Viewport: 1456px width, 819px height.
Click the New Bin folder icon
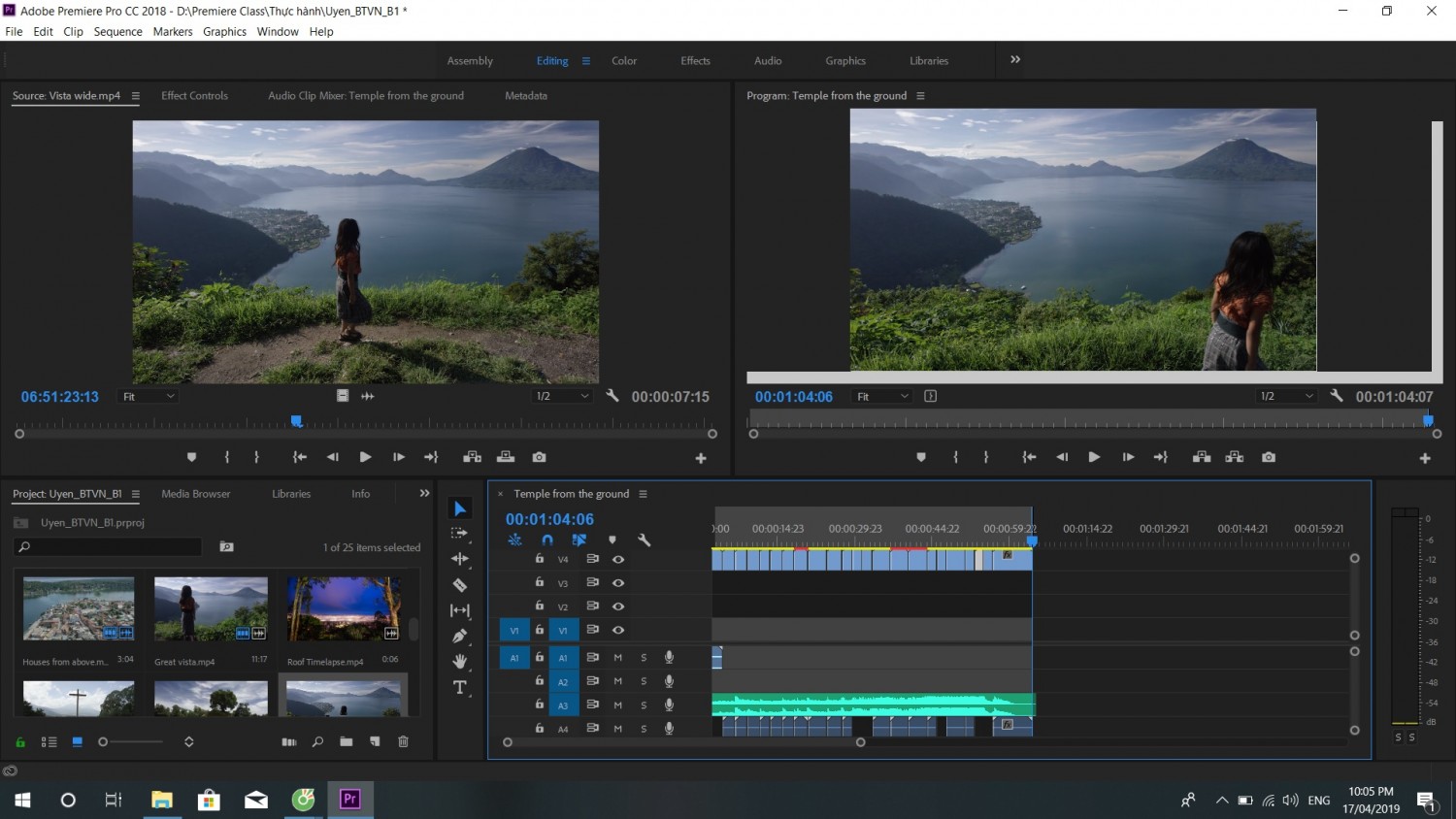[x=347, y=742]
